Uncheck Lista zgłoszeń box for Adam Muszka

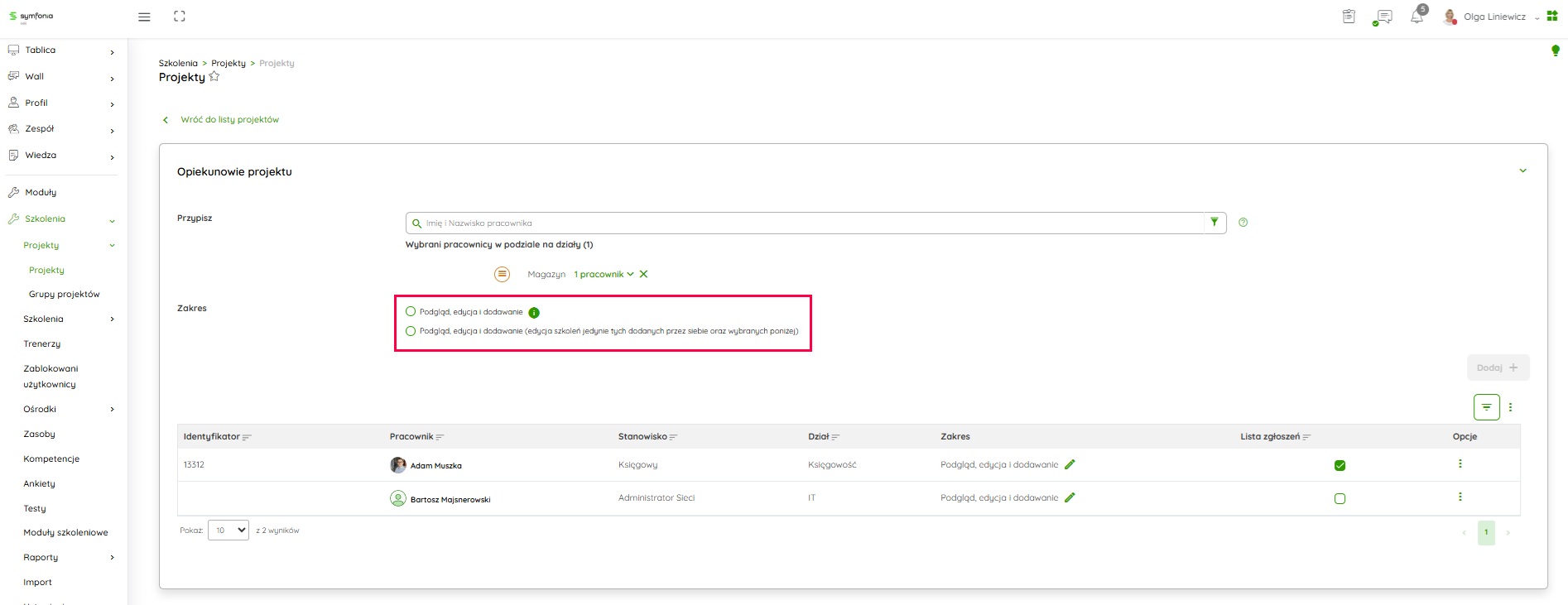[x=1340, y=465]
